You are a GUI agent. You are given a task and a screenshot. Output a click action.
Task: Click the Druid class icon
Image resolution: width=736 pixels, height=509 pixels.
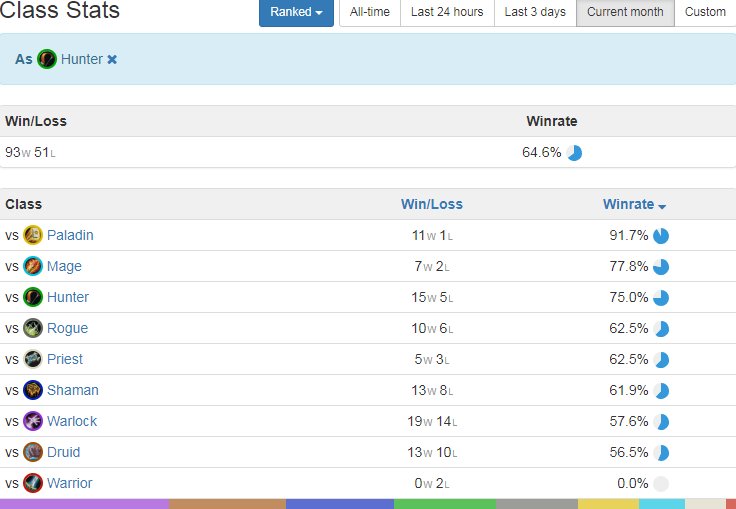(33, 452)
